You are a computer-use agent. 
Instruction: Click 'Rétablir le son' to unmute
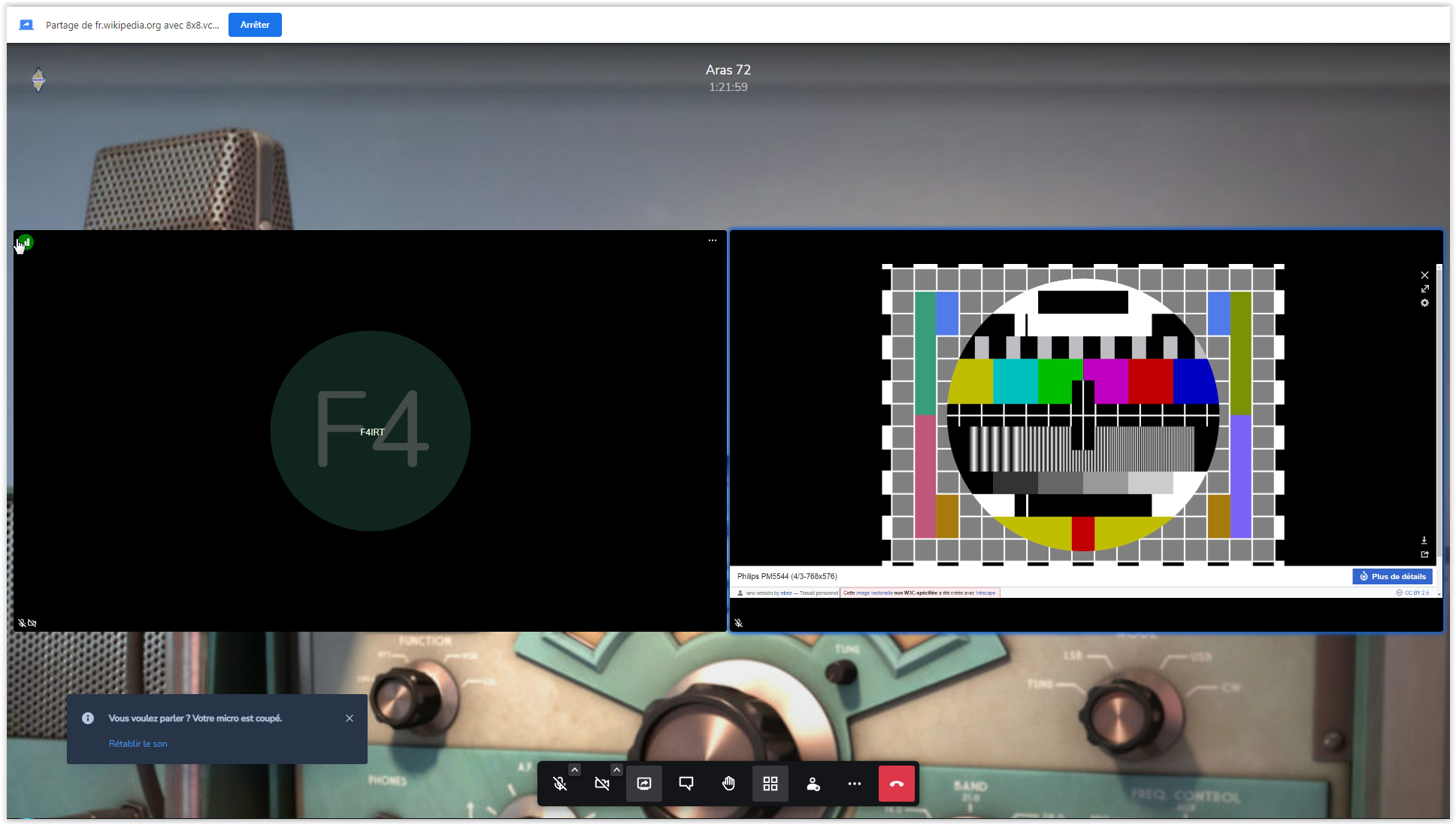pyautogui.click(x=138, y=744)
